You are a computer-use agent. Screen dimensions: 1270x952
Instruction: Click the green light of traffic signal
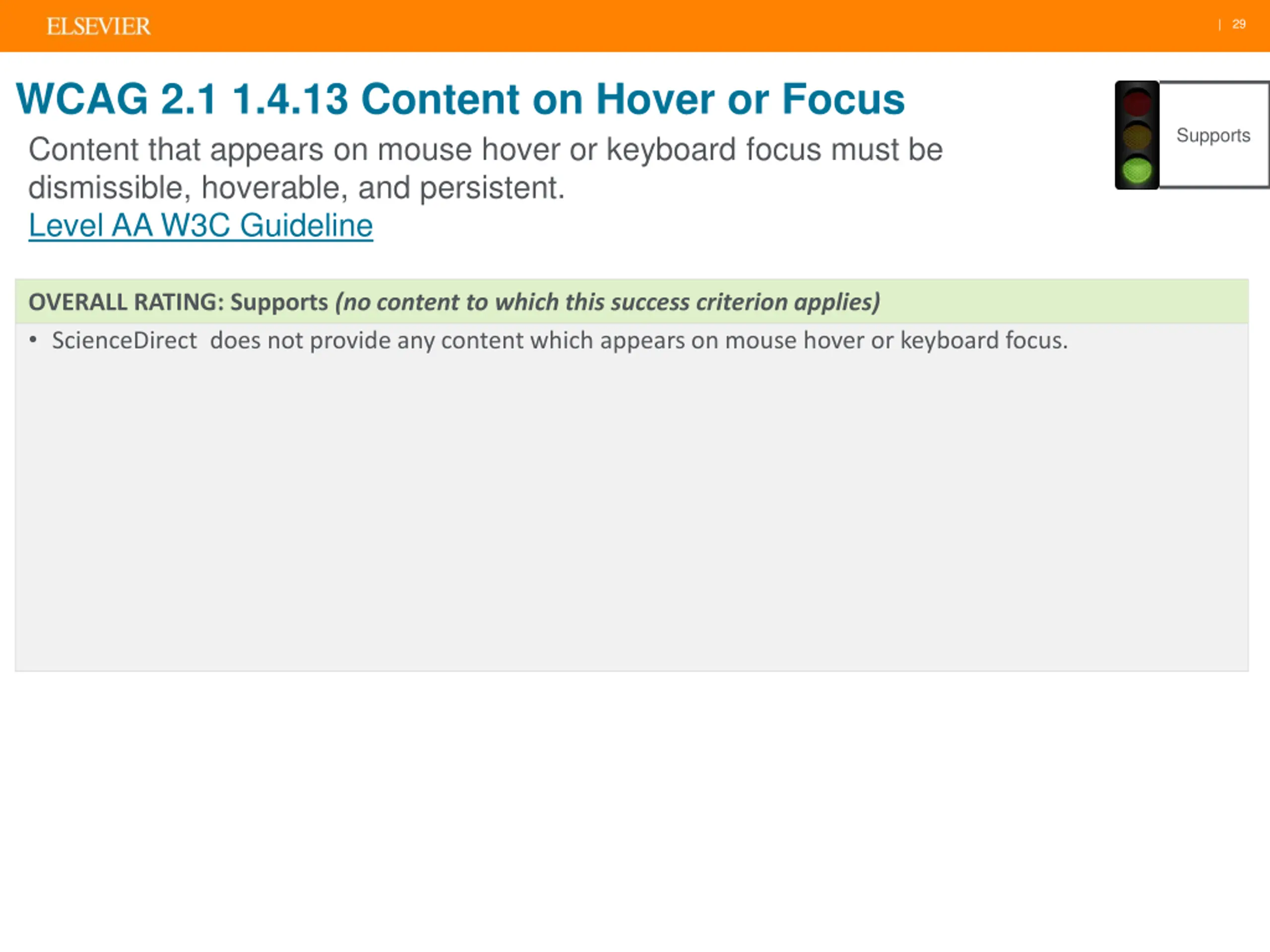point(1137,171)
